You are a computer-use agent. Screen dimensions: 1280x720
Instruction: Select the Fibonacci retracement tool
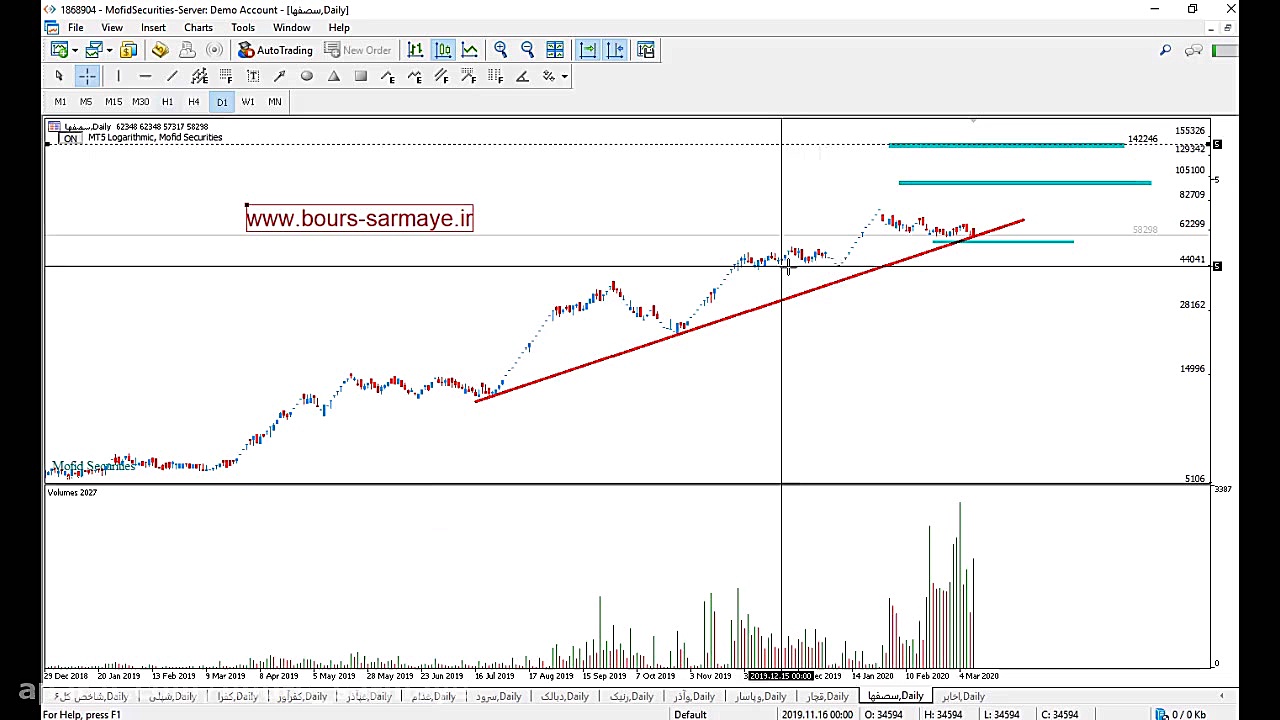point(226,77)
